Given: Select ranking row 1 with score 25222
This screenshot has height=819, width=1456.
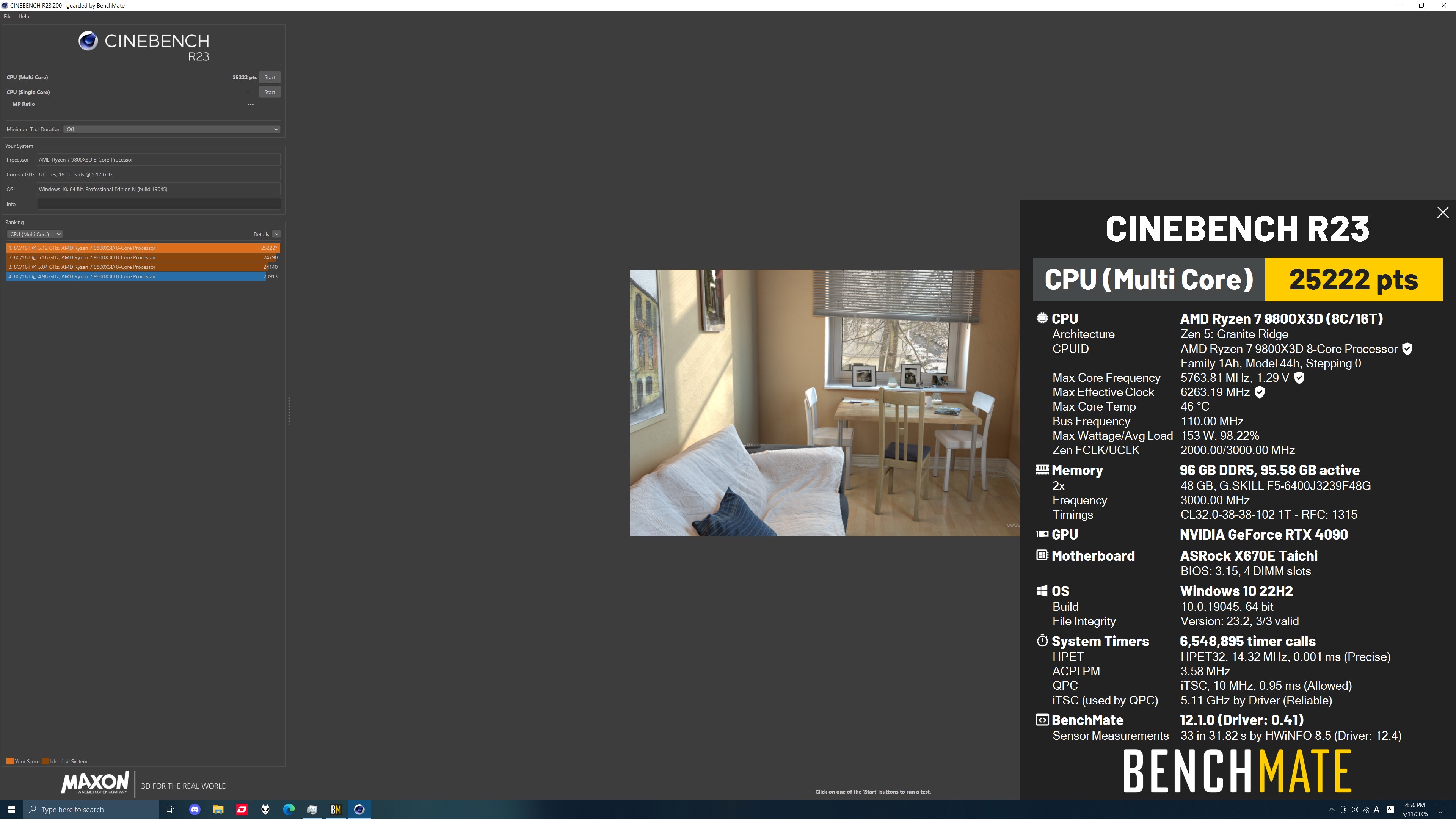Looking at the screenshot, I should 143,248.
